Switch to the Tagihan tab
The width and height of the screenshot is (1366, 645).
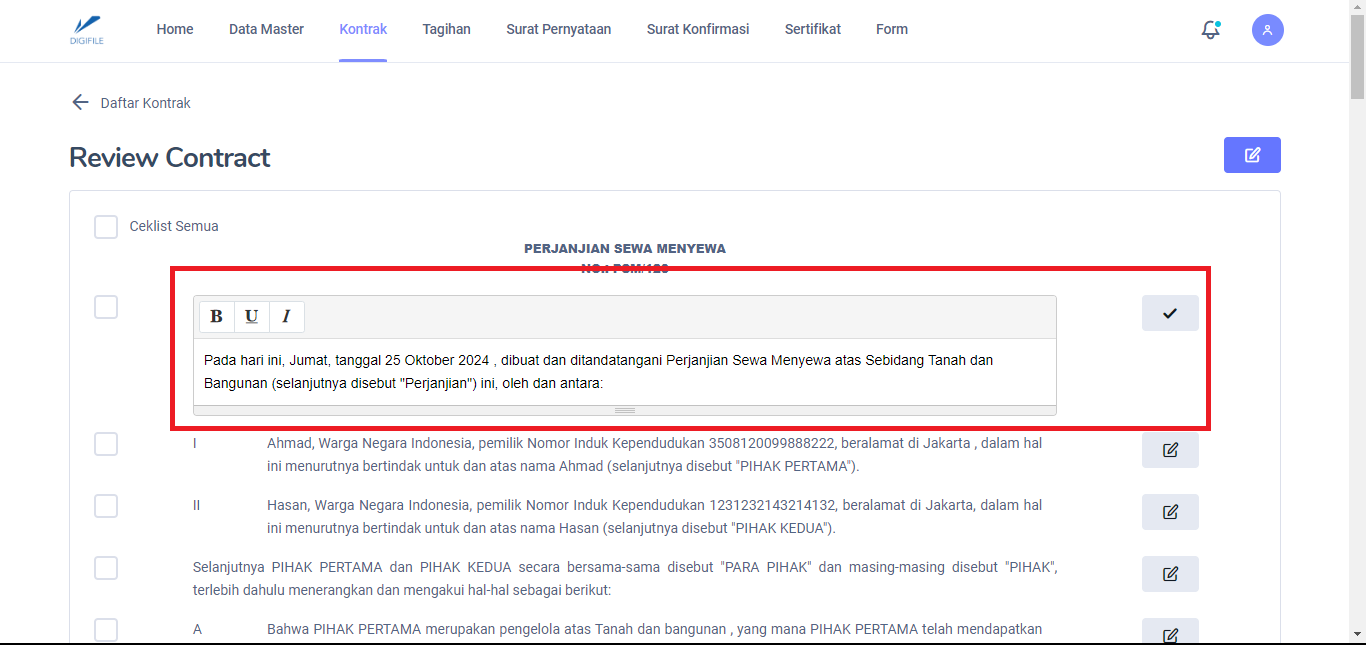[x=446, y=29]
